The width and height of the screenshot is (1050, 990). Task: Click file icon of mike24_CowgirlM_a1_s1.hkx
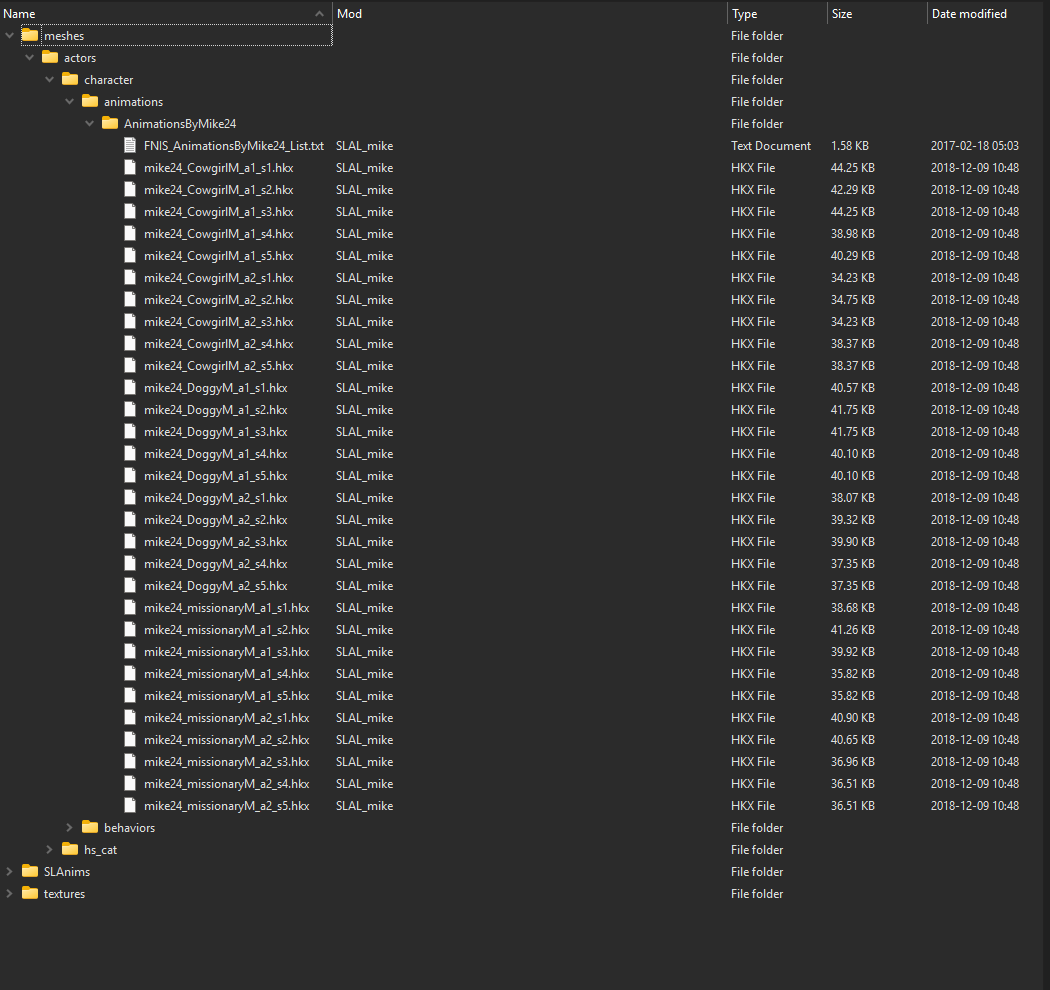[130, 167]
